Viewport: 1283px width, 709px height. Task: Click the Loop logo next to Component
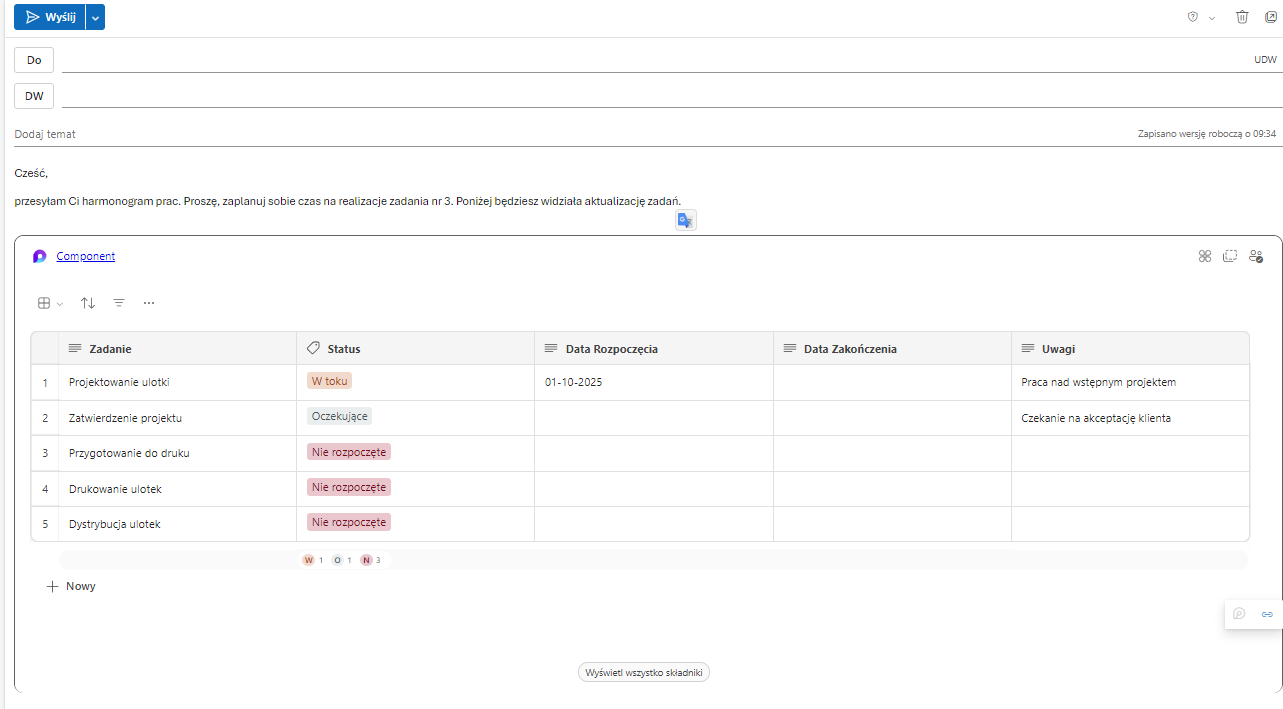[40, 256]
